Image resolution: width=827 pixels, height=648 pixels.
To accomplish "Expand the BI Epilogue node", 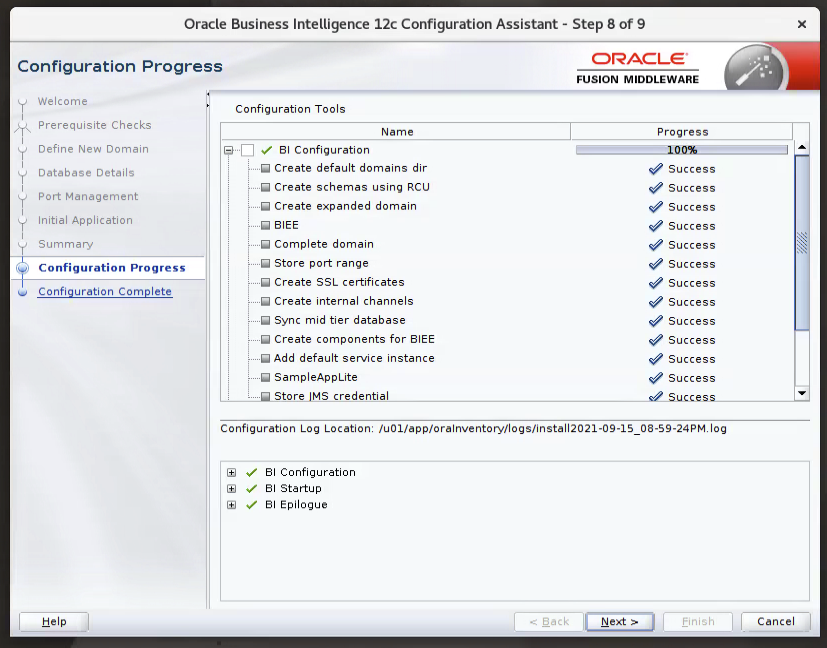I will click(x=232, y=505).
